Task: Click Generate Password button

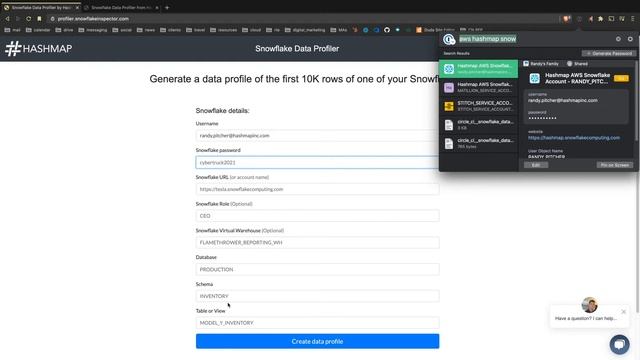Action: click(x=609, y=53)
